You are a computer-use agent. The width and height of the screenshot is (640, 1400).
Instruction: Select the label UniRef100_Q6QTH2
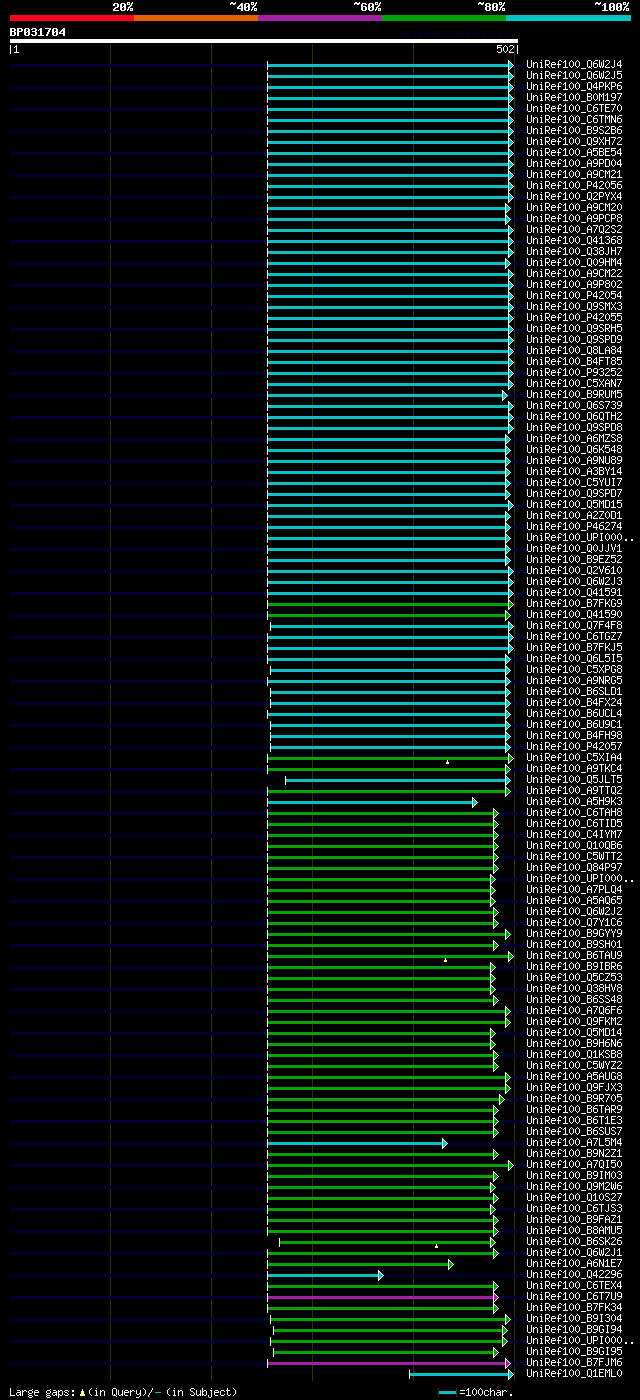(574, 416)
